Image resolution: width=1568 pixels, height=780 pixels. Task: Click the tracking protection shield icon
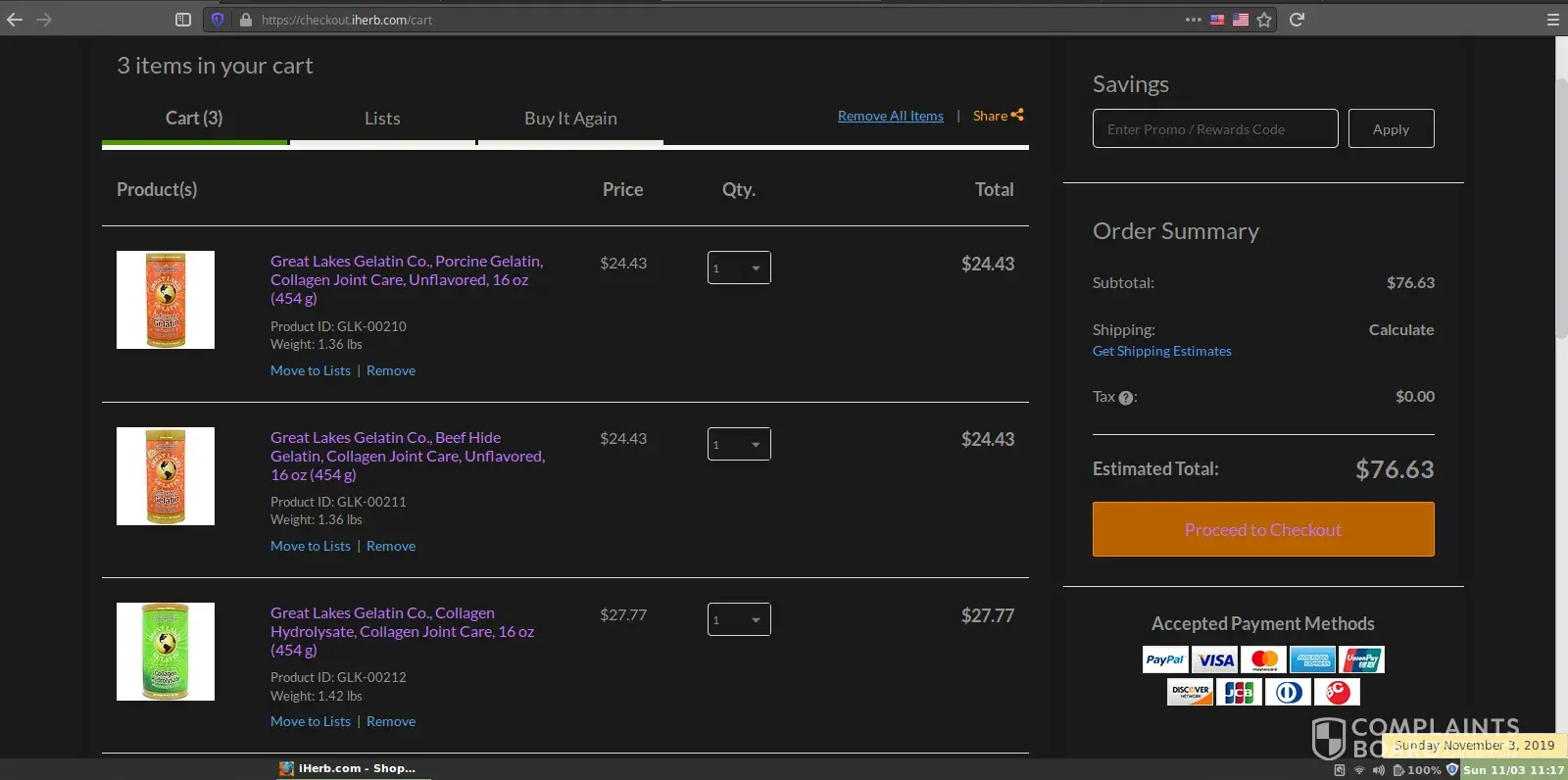pos(218,20)
